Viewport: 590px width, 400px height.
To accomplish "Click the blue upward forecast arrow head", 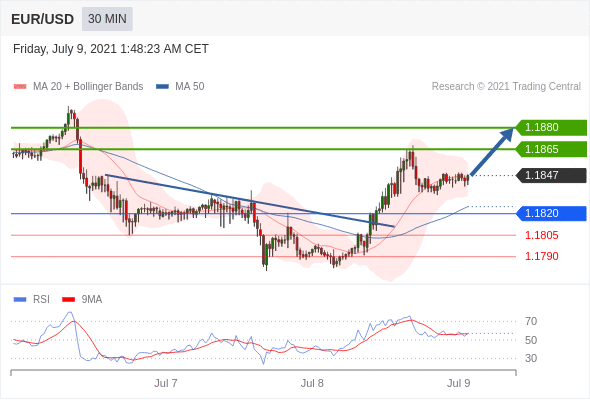I will (507, 135).
